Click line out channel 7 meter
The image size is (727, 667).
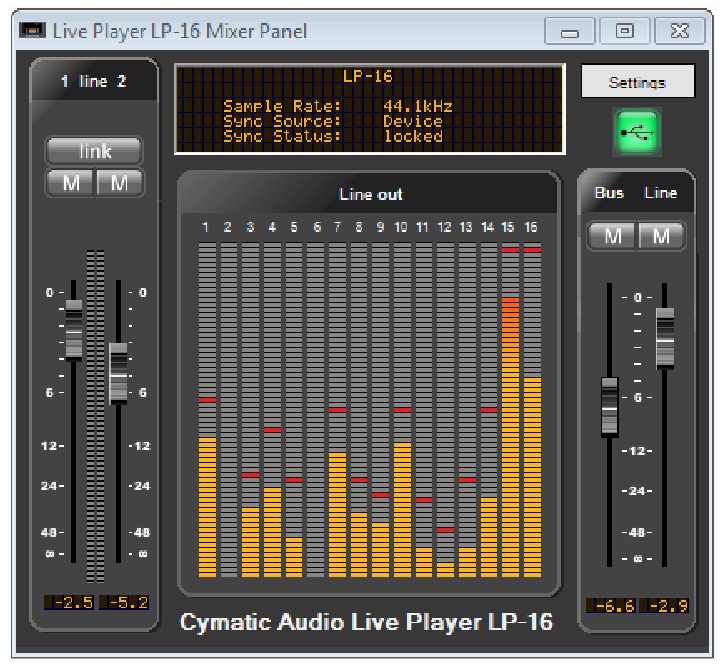click(x=337, y=410)
